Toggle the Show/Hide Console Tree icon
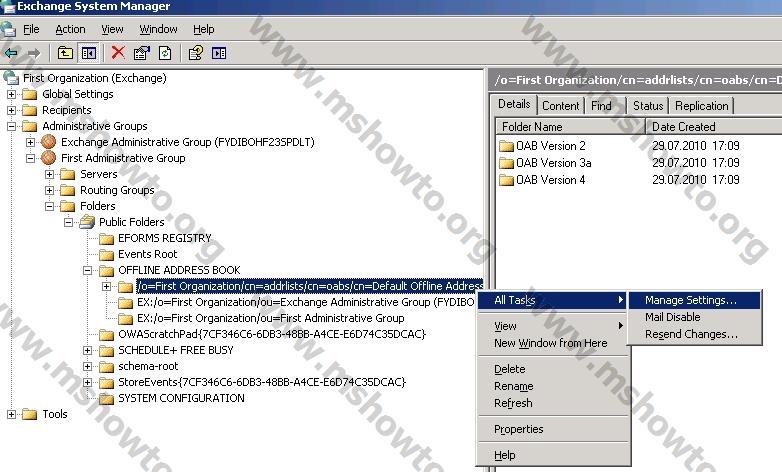782x472 pixels. pos(89,53)
